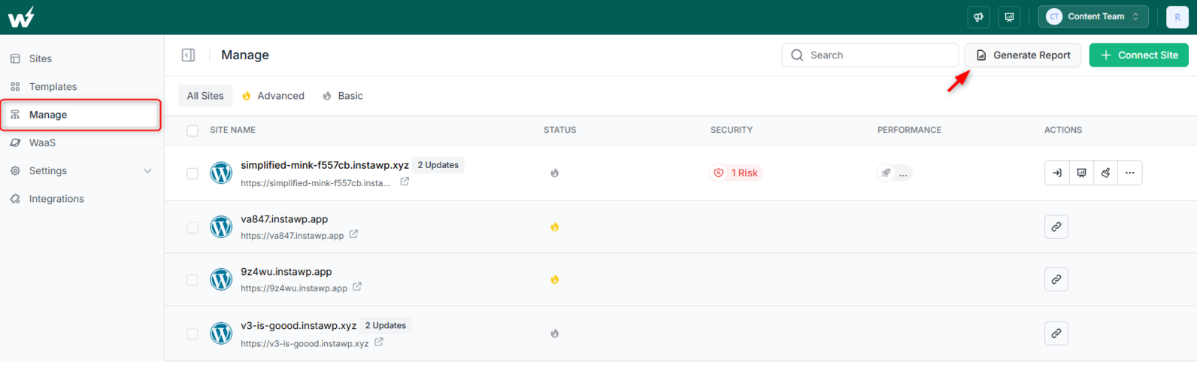Open WaaS in the sidebar
Image resolution: width=1197 pixels, height=376 pixels.
click(x=43, y=143)
